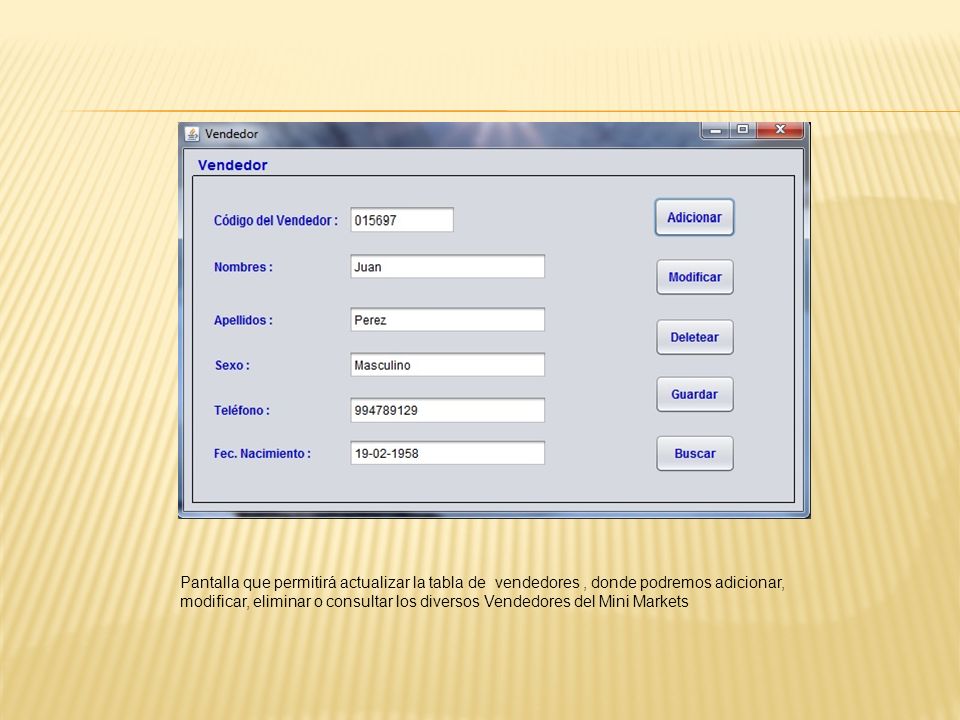Click the Sexo field showing Masculino

coord(448,365)
